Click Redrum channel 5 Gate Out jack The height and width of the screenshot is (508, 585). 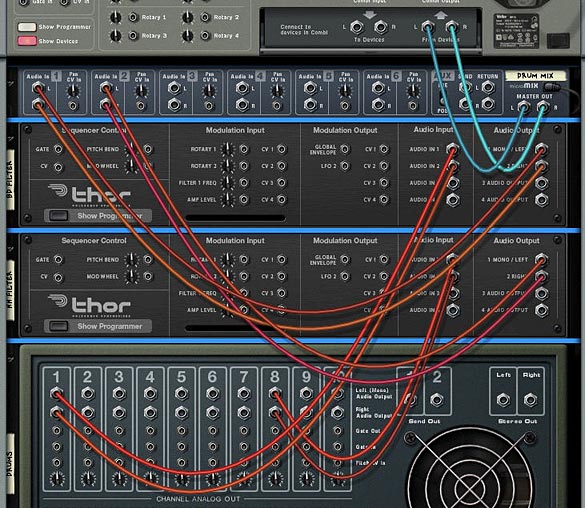point(181,431)
